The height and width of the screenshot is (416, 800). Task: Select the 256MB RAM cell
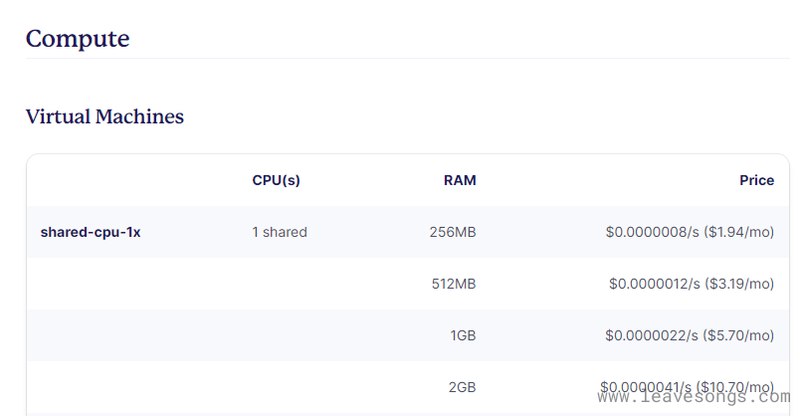pyautogui.click(x=452, y=232)
